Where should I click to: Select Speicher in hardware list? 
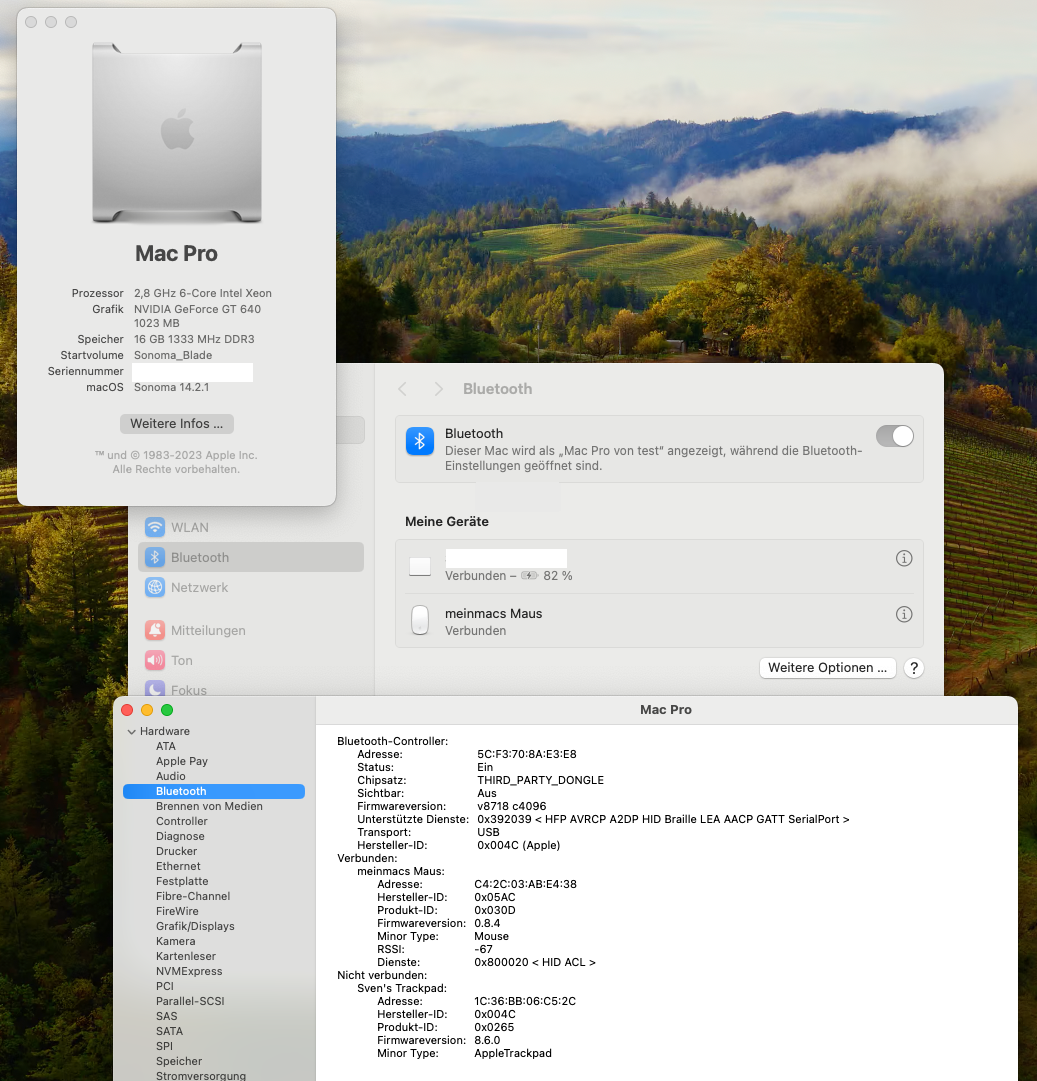(179, 1062)
